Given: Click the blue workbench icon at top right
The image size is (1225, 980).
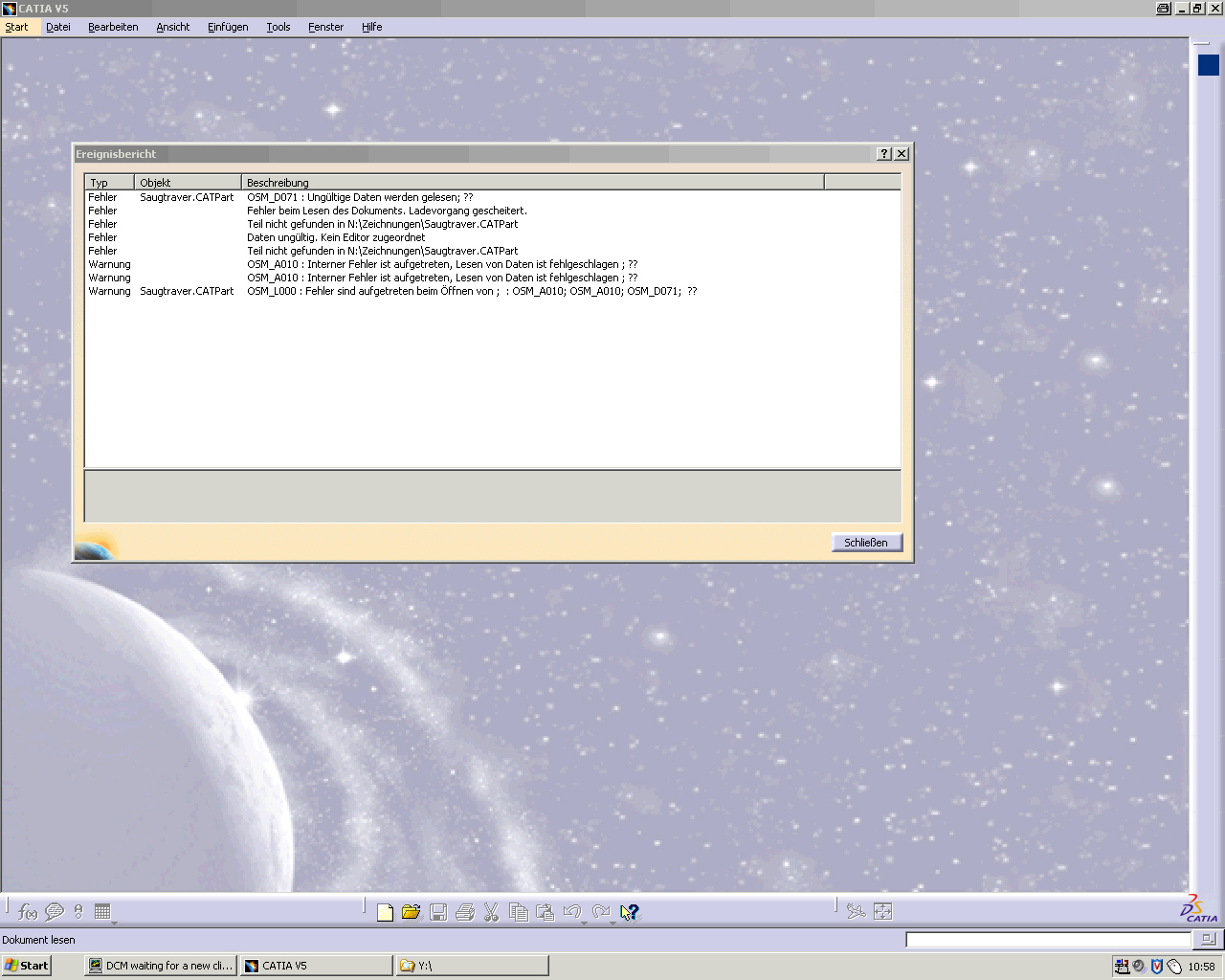Looking at the screenshot, I should tap(1209, 65).
